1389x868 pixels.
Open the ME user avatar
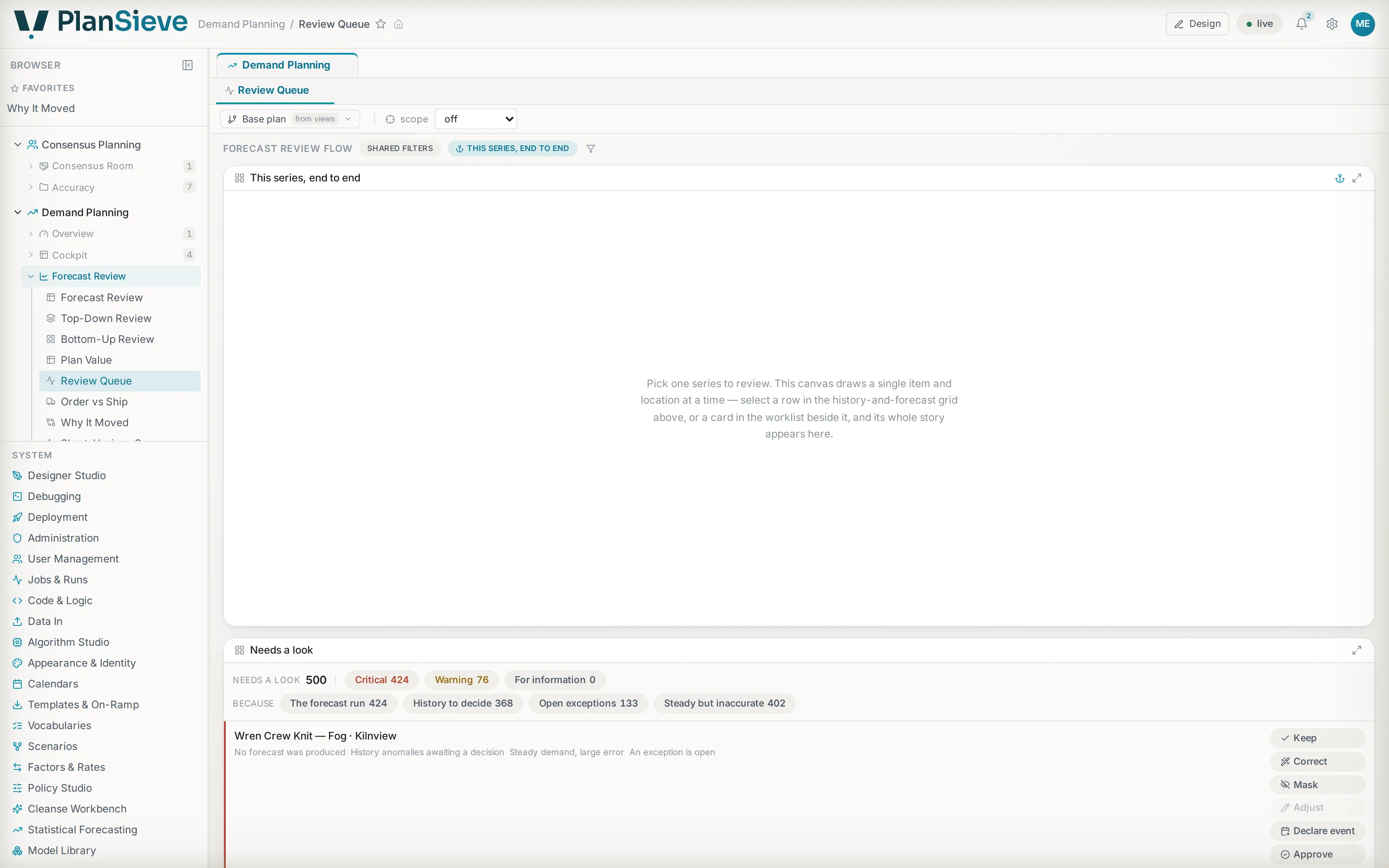click(1363, 24)
